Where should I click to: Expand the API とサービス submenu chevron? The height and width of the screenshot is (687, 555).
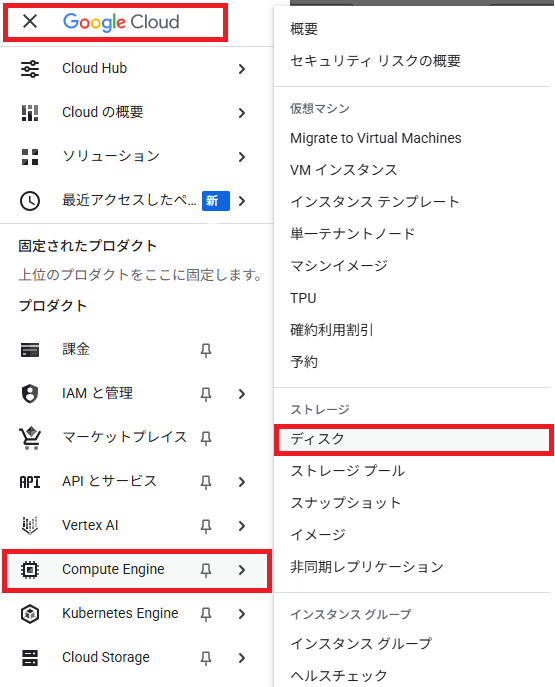(x=242, y=482)
